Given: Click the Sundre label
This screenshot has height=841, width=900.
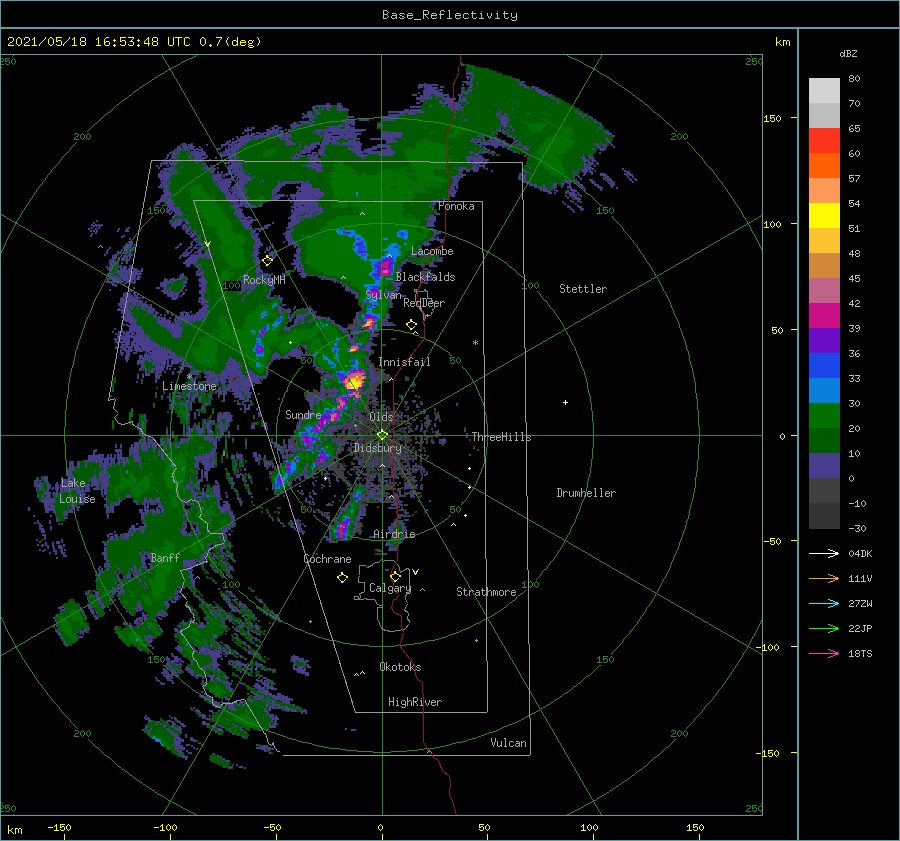Looking at the screenshot, I should (x=303, y=415).
